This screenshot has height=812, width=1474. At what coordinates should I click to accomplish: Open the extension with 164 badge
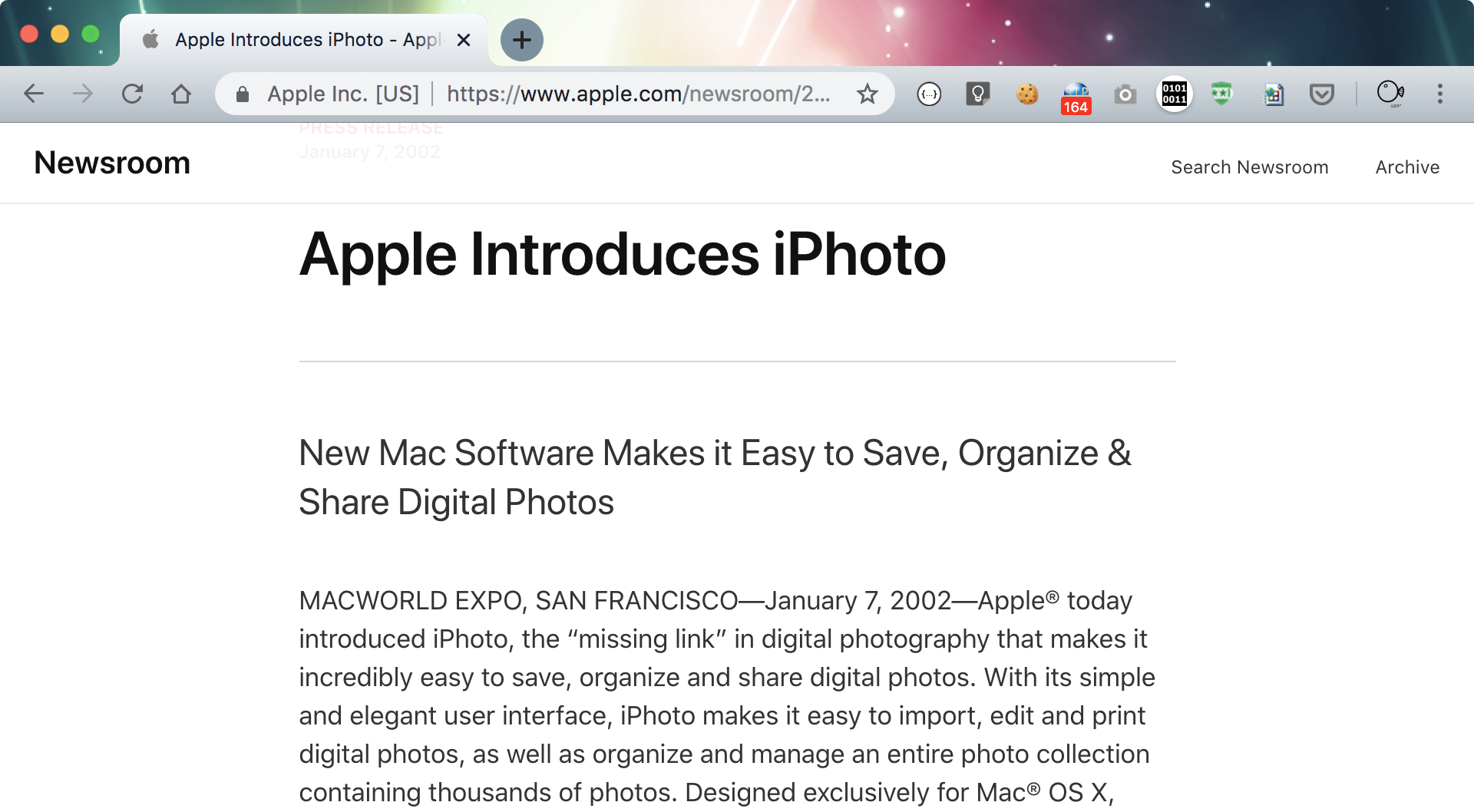point(1076,97)
